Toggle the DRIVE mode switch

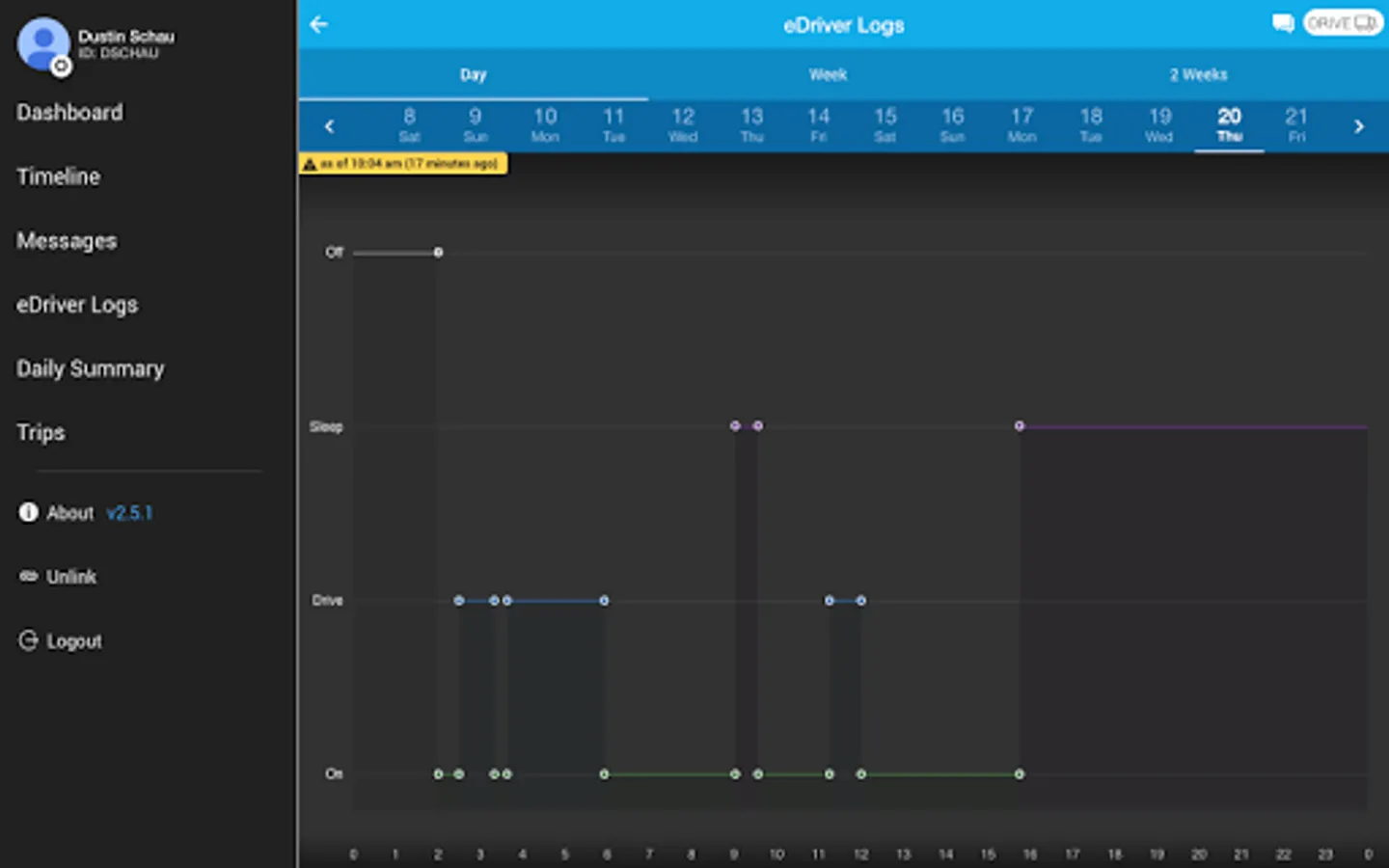click(x=1343, y=23)
